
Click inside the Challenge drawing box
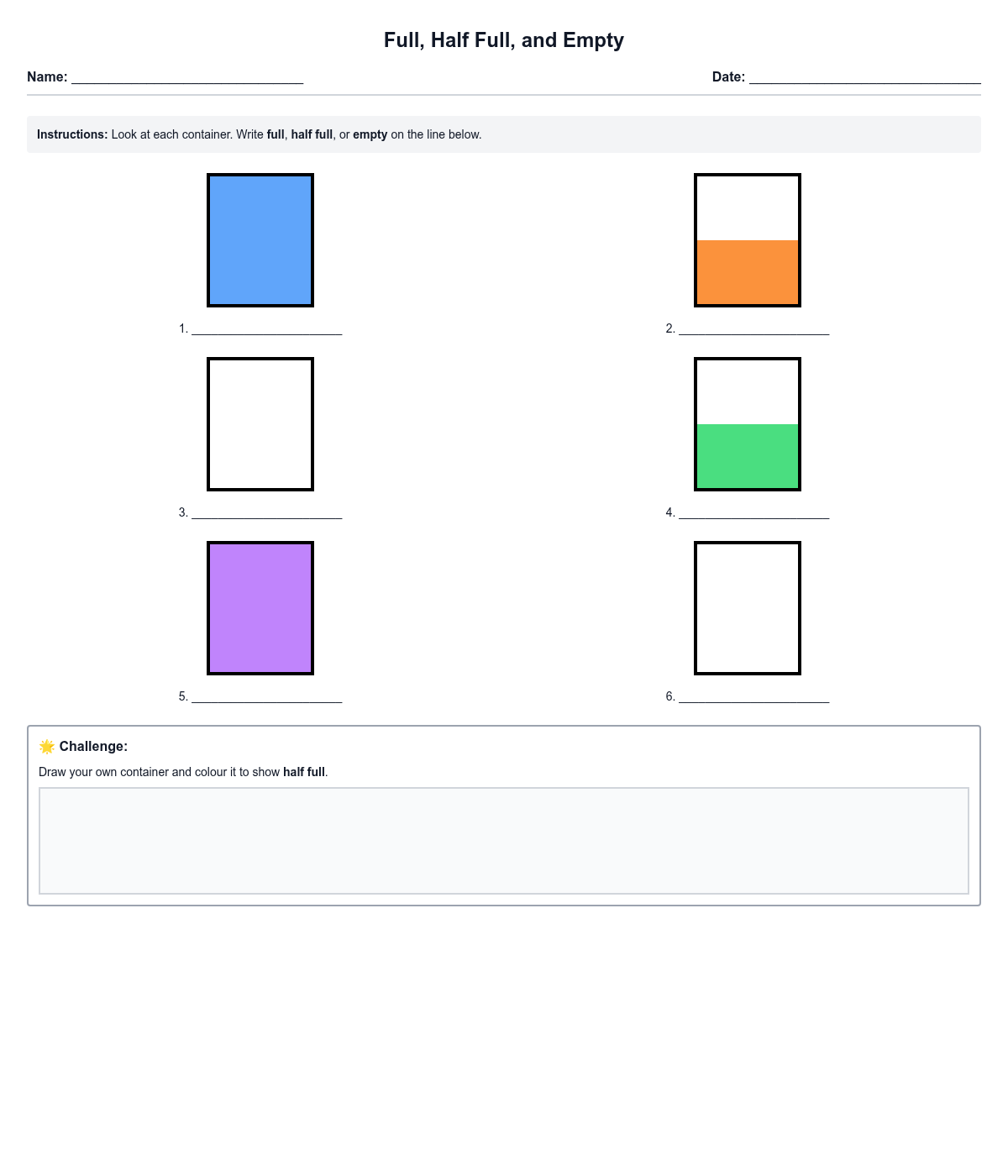[x=504, y=841]
